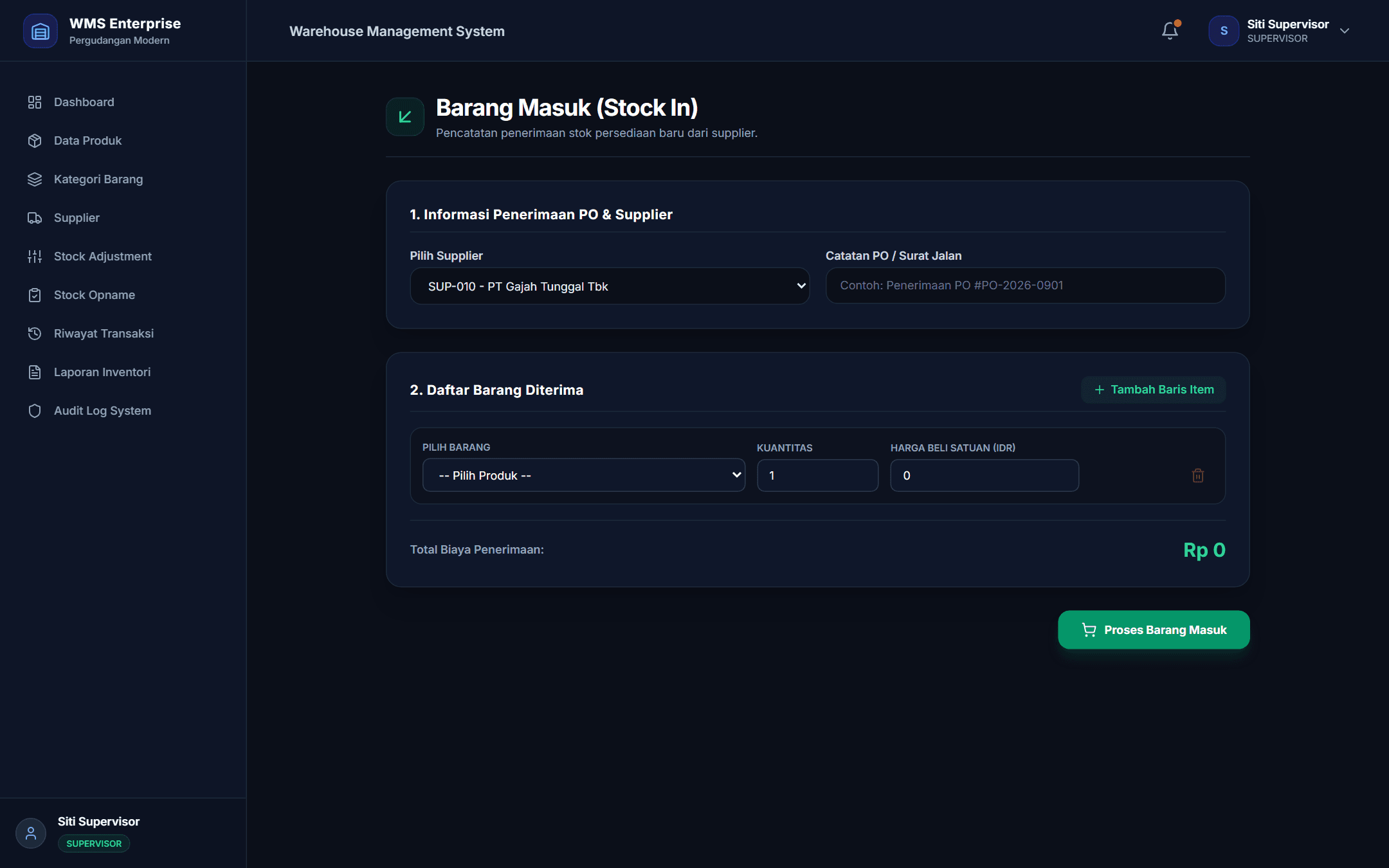Screen dimensions: 1389x868
Task: Click the Supplier truck icon
Action: pos(35,218)
